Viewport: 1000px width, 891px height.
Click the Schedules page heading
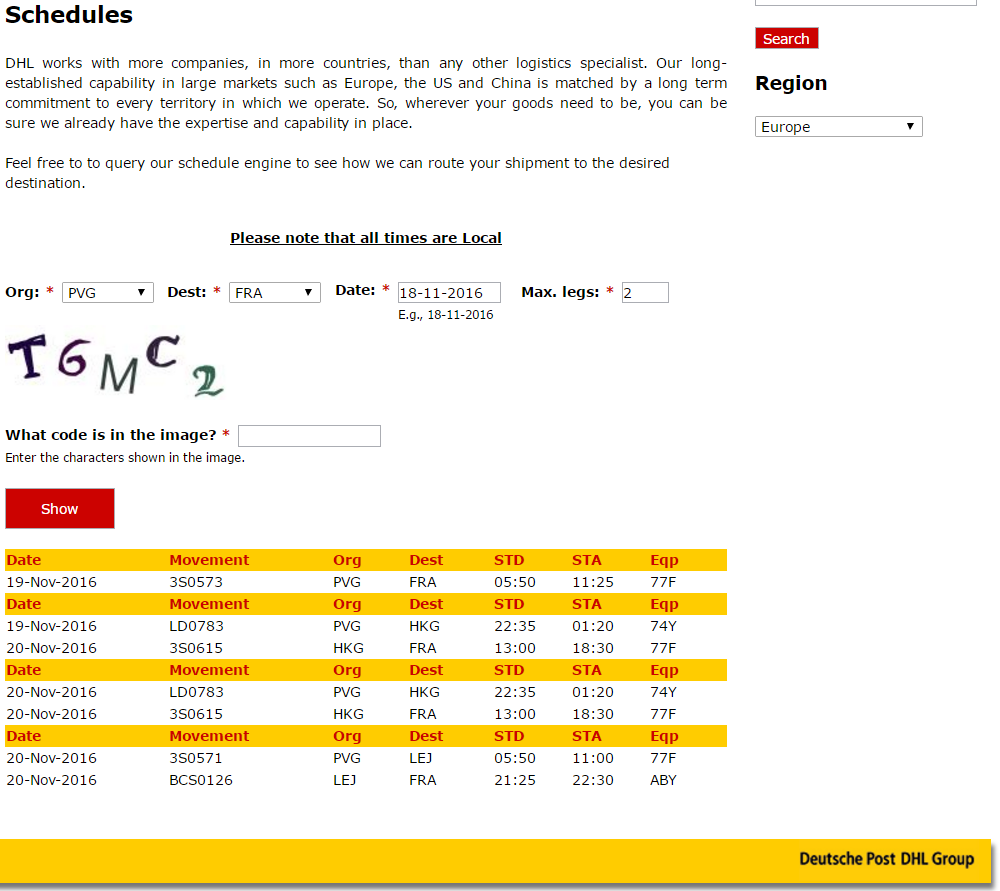tap(69, 15)
